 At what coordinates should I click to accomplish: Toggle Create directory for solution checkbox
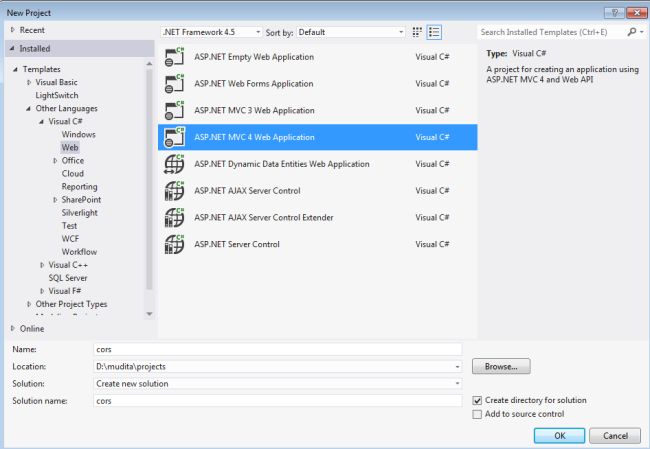pos(477,400)
